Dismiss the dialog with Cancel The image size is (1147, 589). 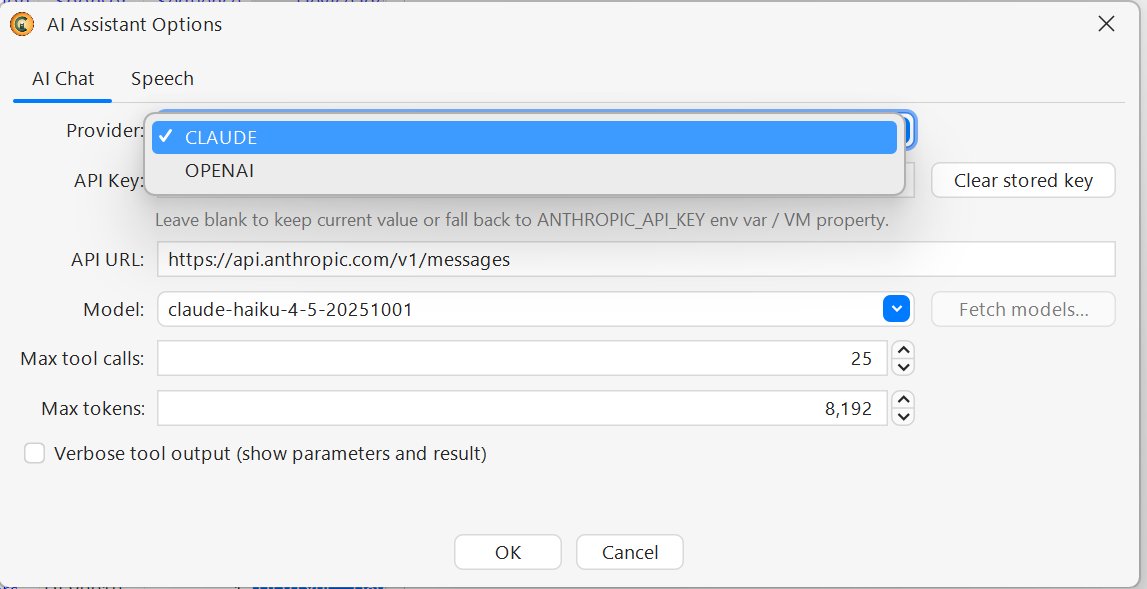point(630,552)
